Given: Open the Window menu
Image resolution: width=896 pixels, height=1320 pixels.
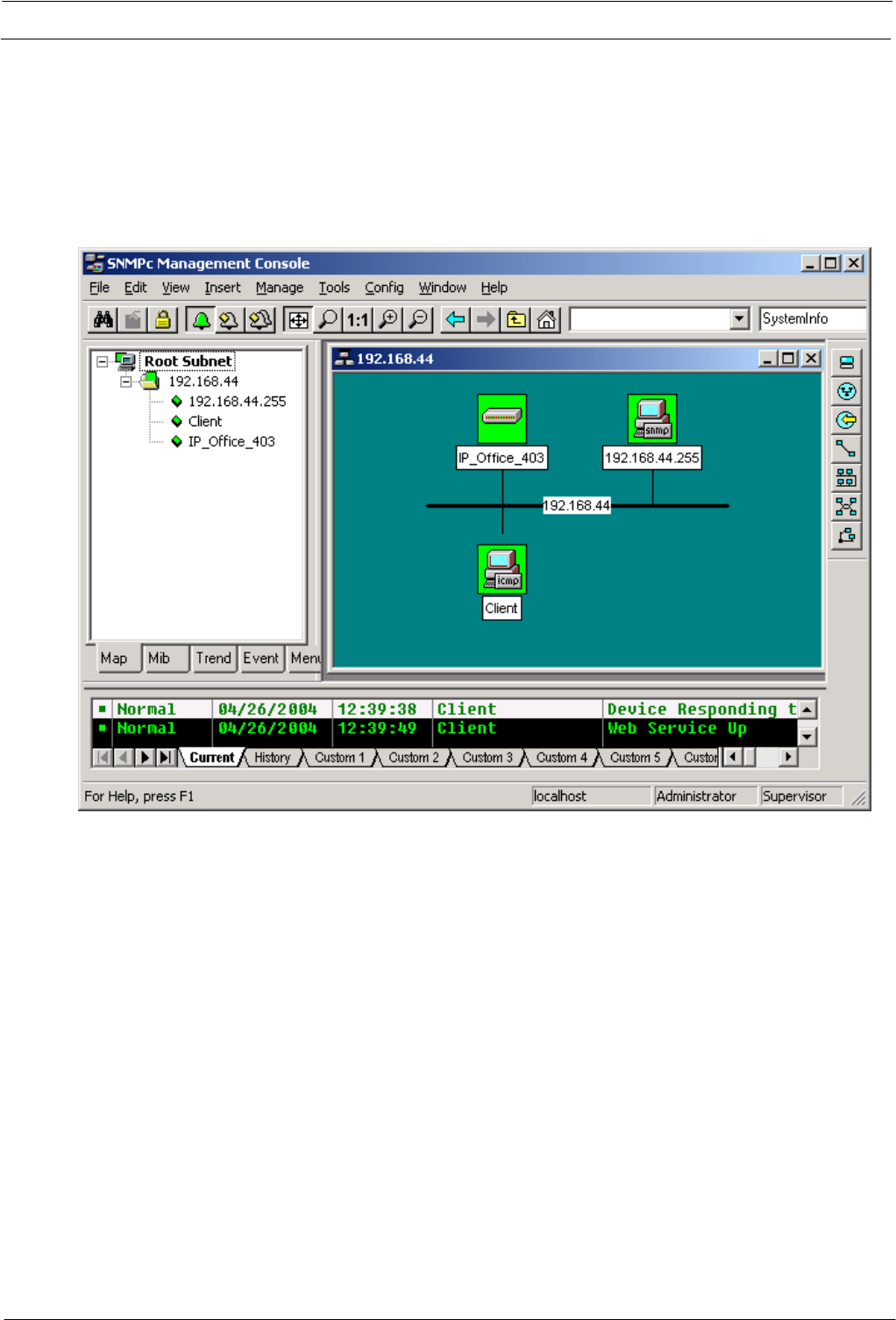Looking at the screenshot, I should coord(443,288).
